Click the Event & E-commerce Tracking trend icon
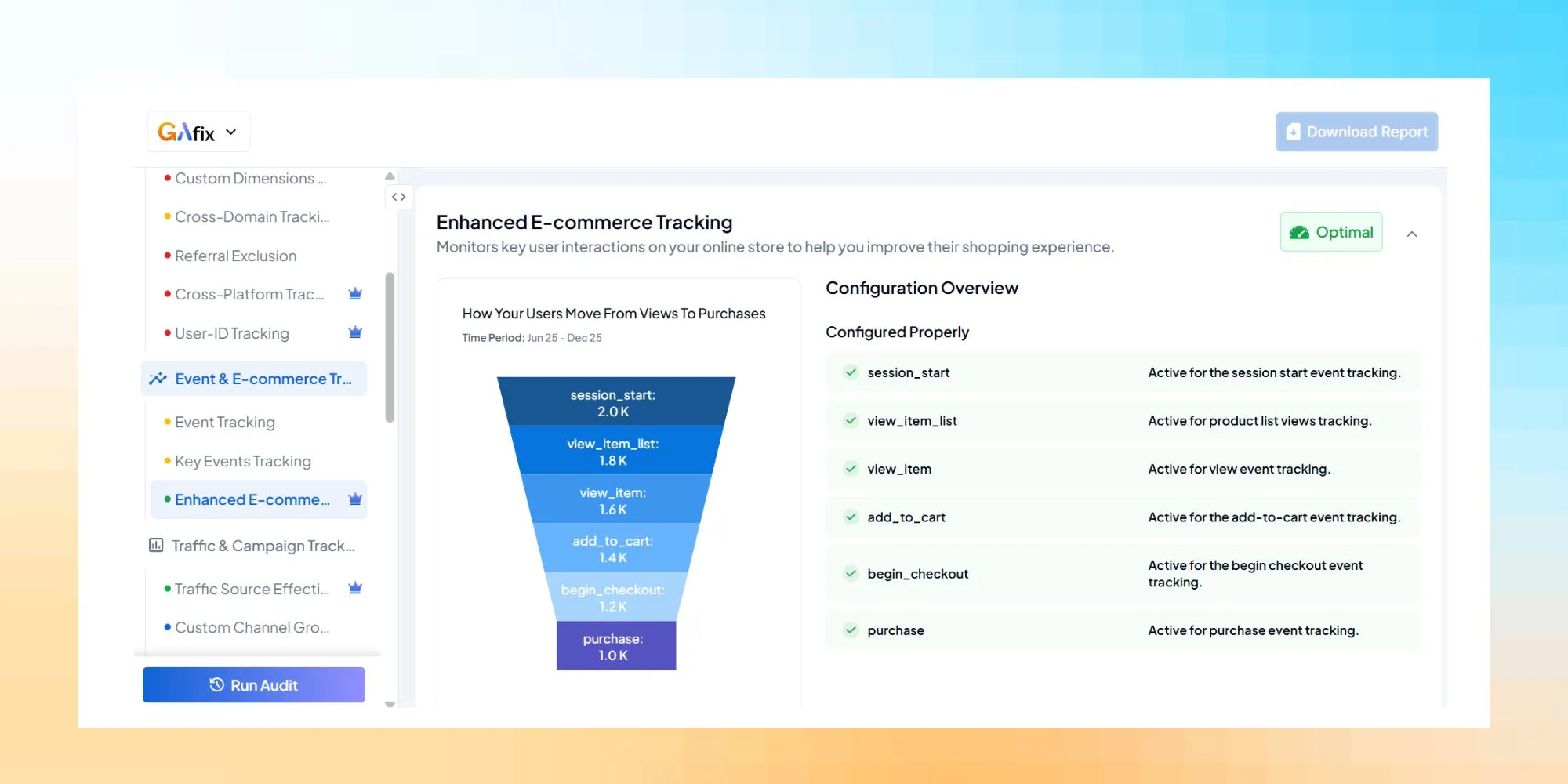The width and height of the screenshot is (1568, 784). point(158,378)
